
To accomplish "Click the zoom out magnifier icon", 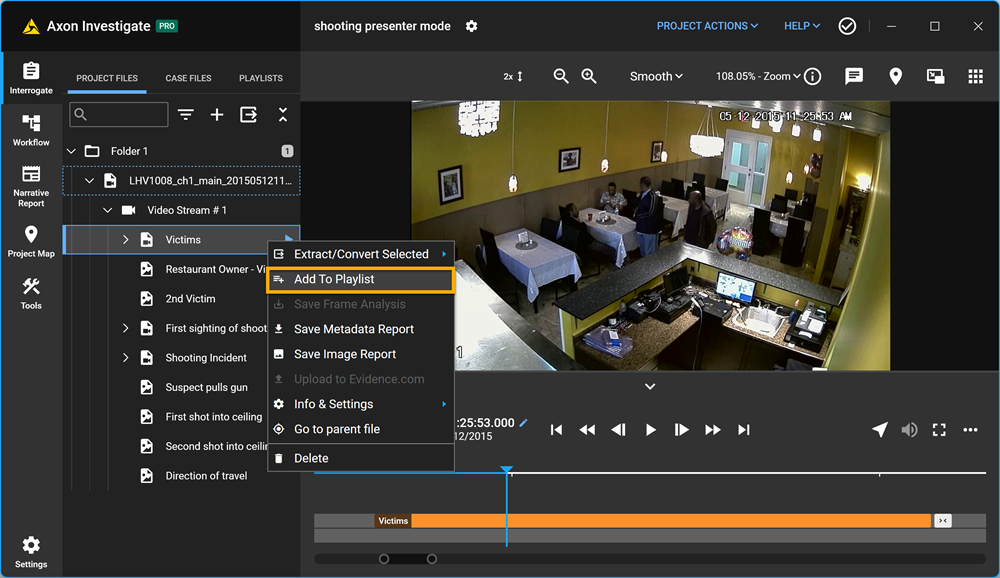I will [x=561, y=76].
